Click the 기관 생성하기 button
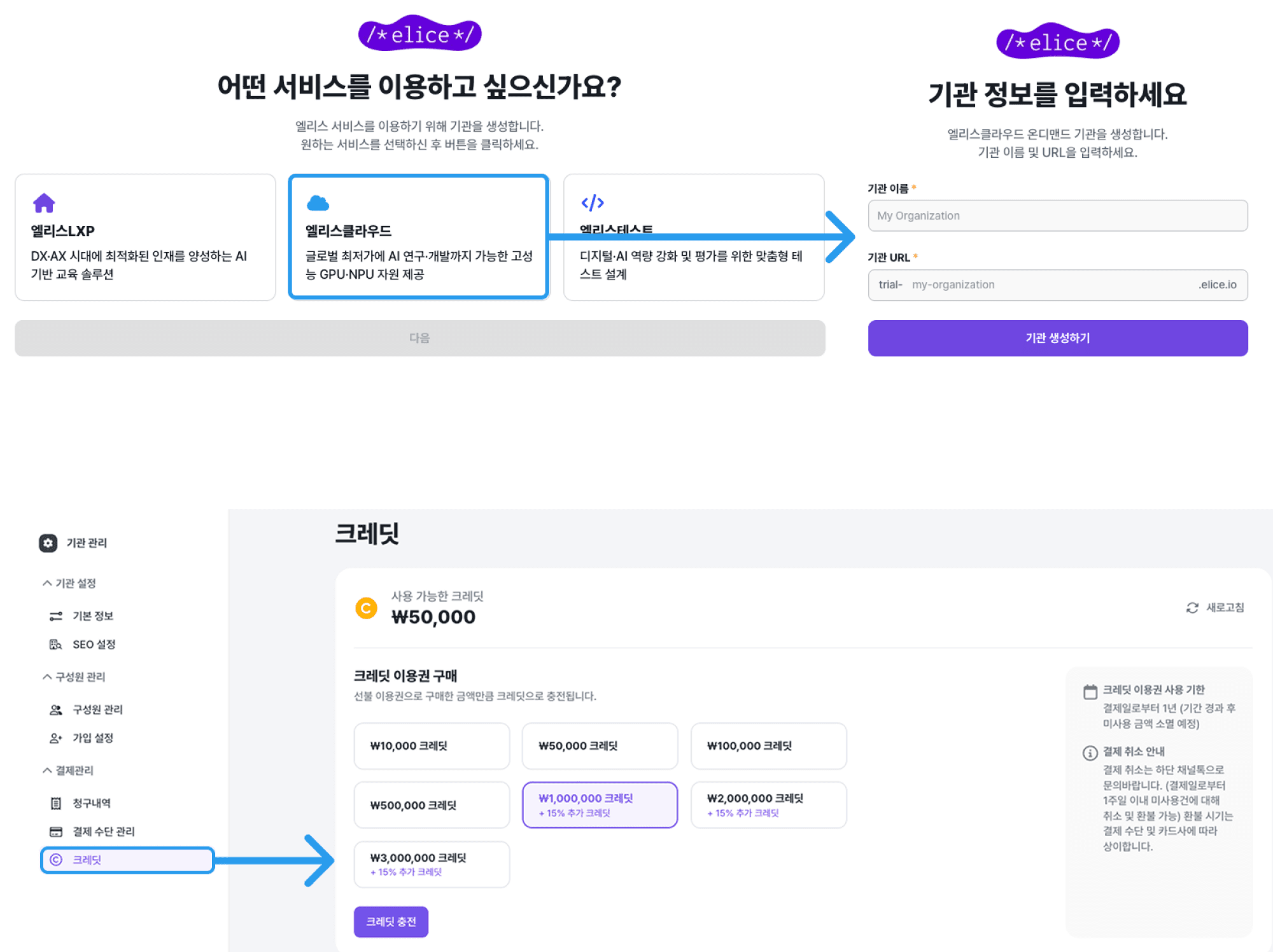1273x952 pixels. point(1057,338)
